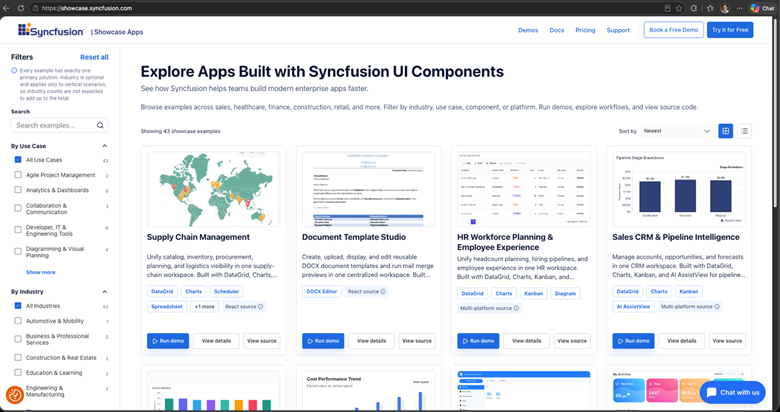Click the Syncfusion logo
780x412 pixels.
pyautogui.click(x=51, y=30)
